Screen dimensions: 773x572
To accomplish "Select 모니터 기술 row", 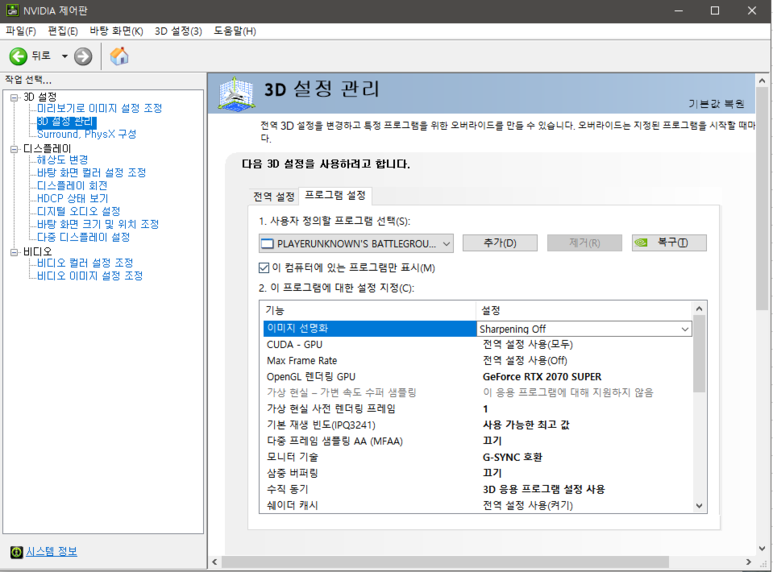I will tap(478, 457).
